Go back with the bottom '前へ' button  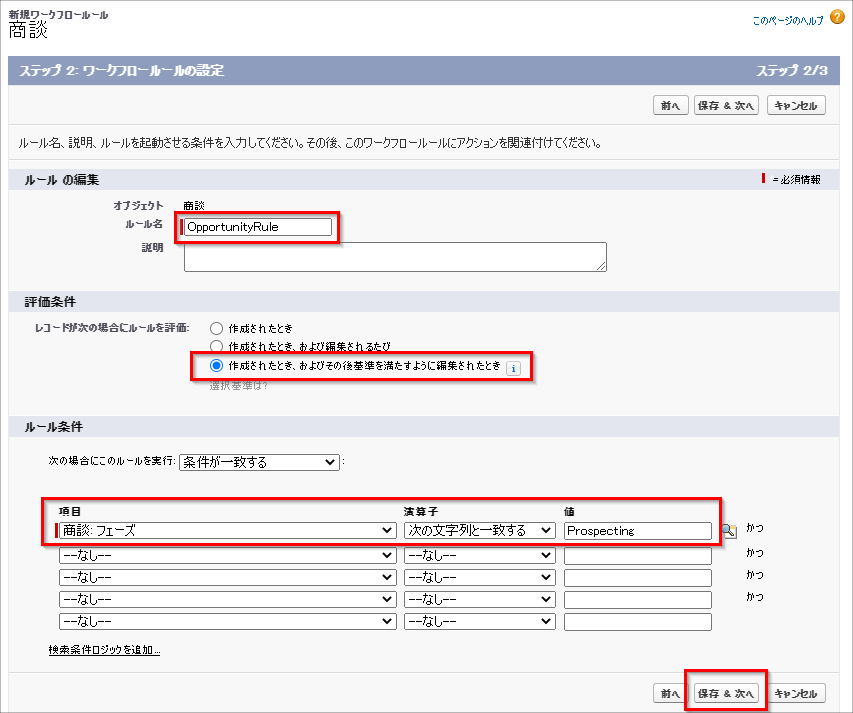pos(669,693)
